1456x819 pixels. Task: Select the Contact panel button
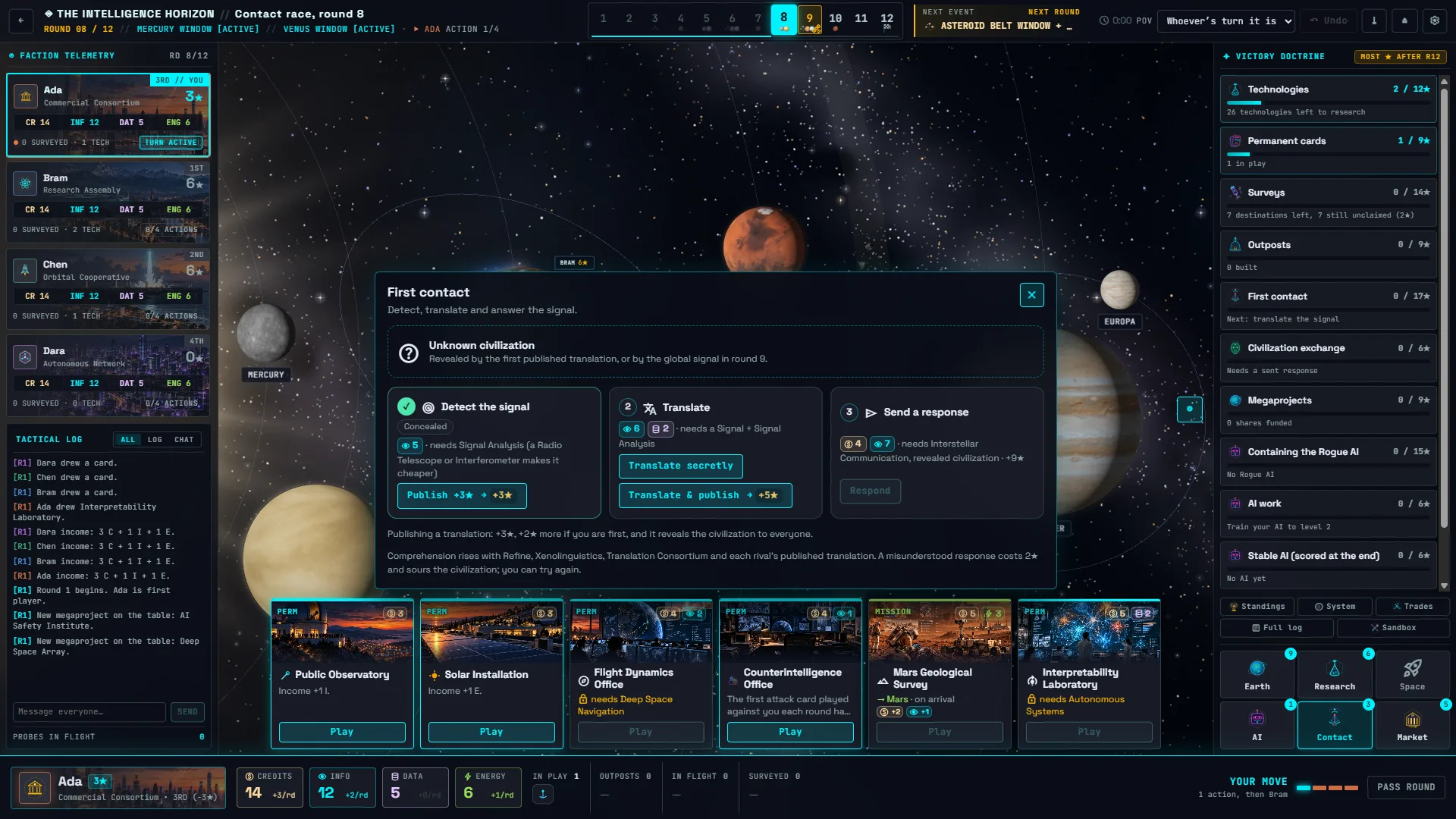click(x=1334, y=725)
